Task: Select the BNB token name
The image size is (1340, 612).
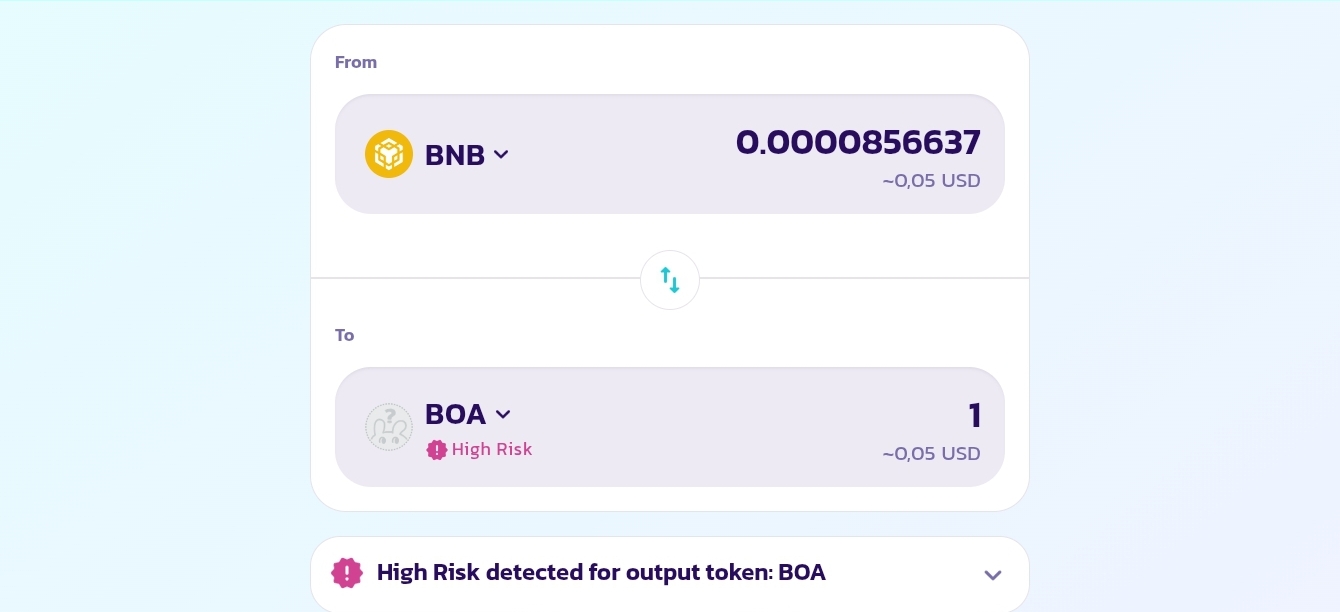Action: 455,155
